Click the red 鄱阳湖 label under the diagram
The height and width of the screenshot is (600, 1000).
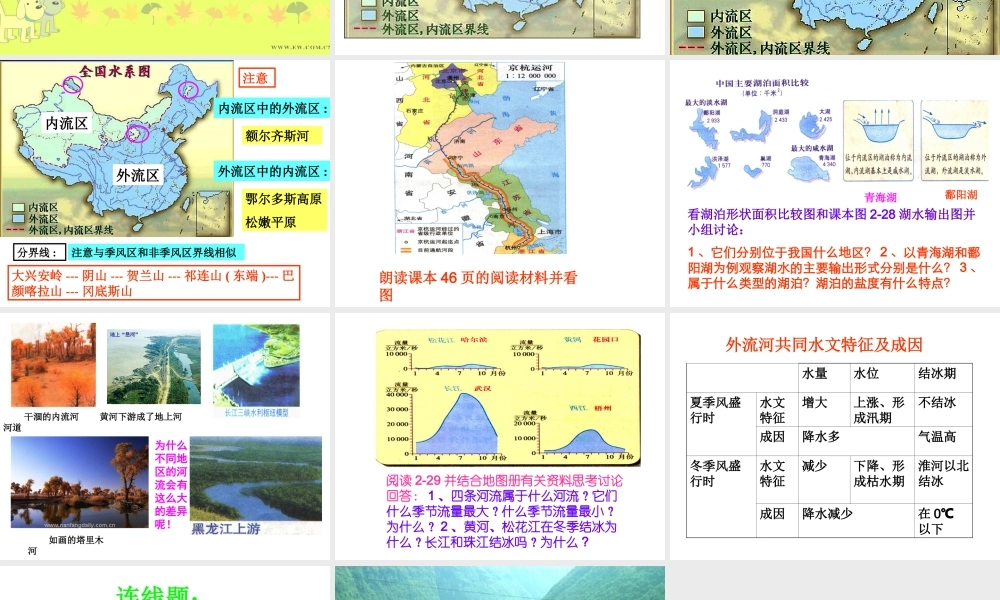[x=961, y=194]
